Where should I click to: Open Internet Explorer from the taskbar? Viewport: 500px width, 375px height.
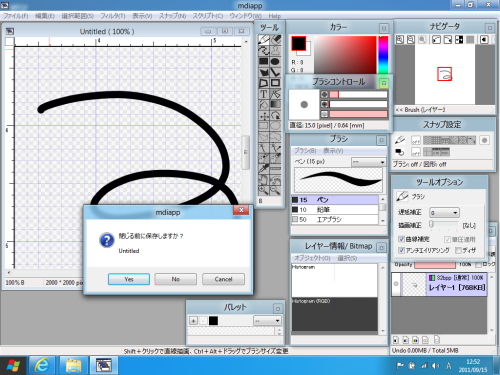pos(42,366)
